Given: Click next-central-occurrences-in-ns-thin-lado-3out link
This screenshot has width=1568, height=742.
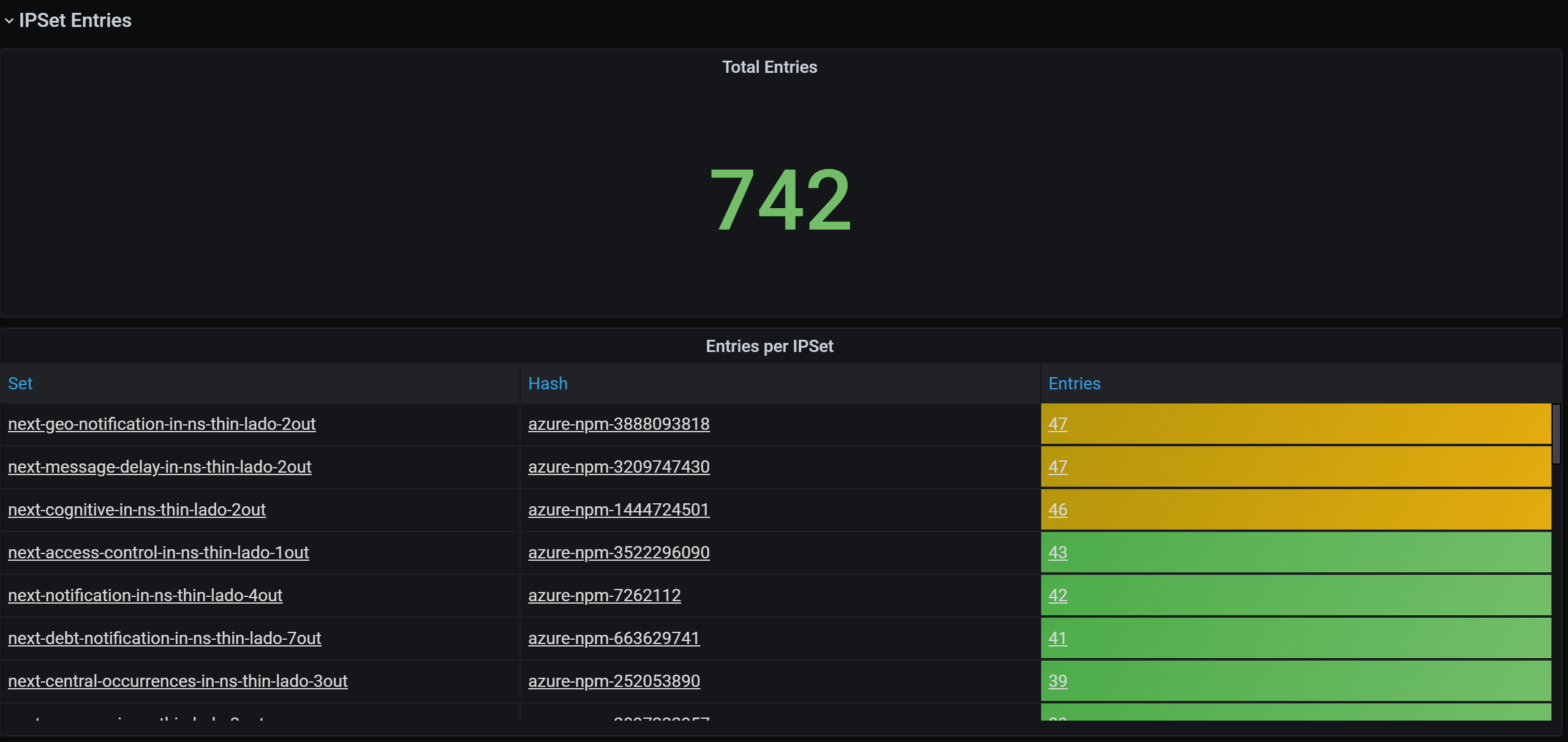Looking at the screenshot, I should click(178, 681).
